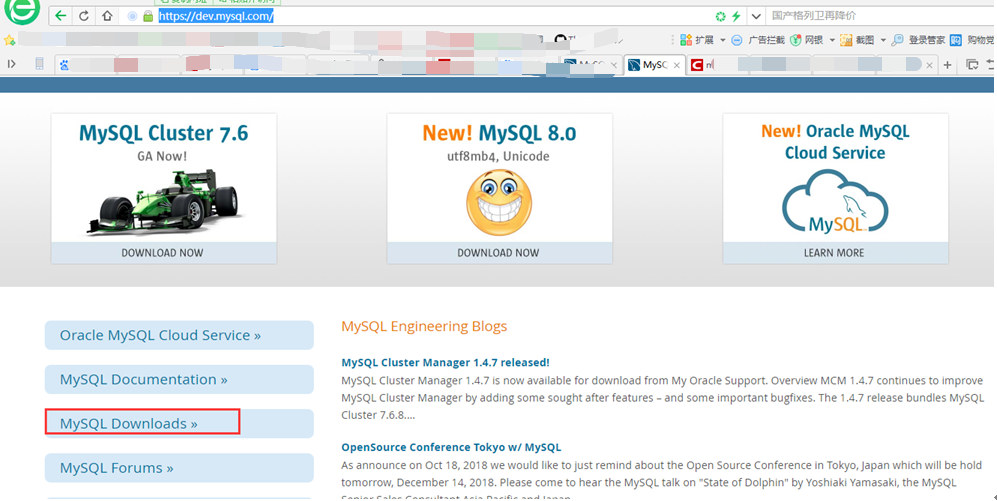Click the green lightning speed mode icon
997x501 pixels.
click(x=736, y=16)
